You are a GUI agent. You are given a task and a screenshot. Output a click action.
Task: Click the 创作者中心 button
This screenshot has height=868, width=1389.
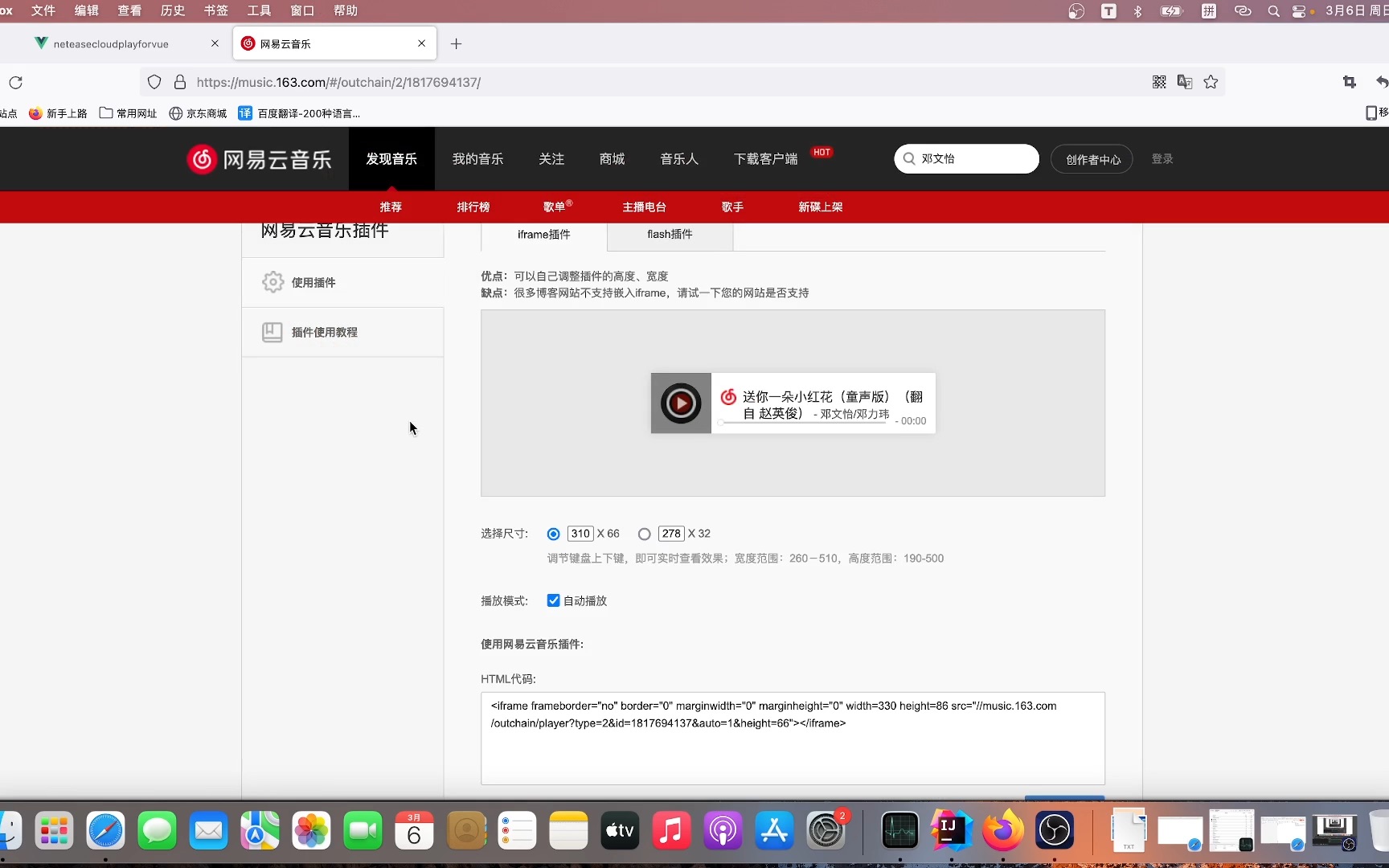1093,159
